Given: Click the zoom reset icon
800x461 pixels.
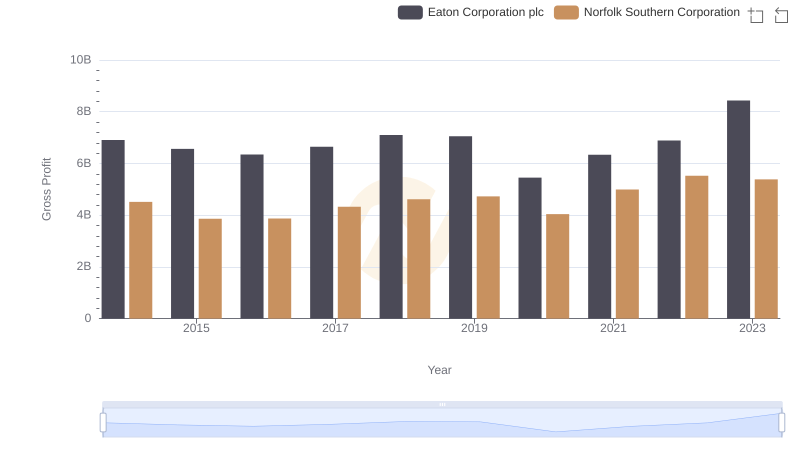Looking at the screenshot, I should pos(781,15).
